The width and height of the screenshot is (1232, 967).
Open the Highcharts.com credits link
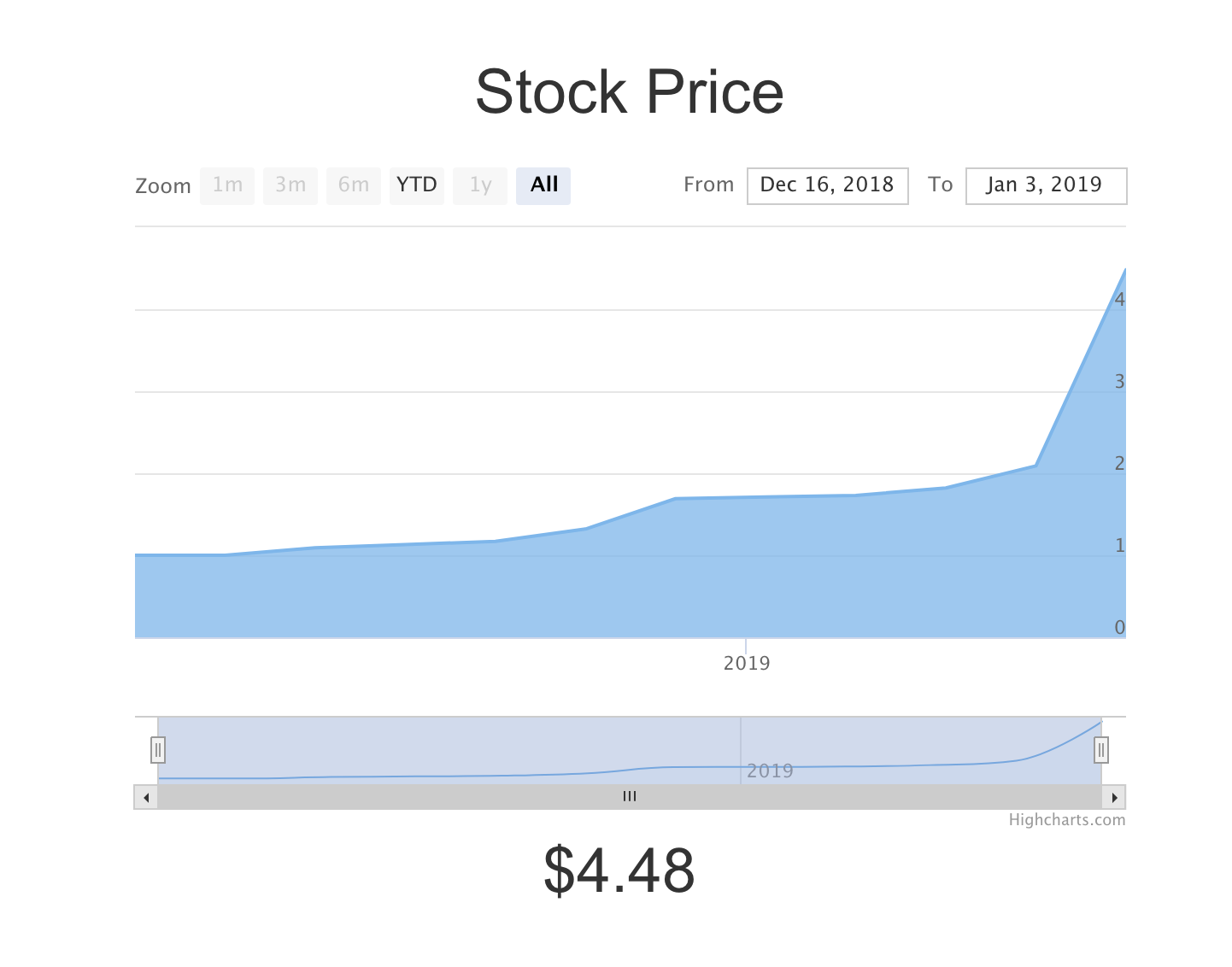coord(1066,820)
